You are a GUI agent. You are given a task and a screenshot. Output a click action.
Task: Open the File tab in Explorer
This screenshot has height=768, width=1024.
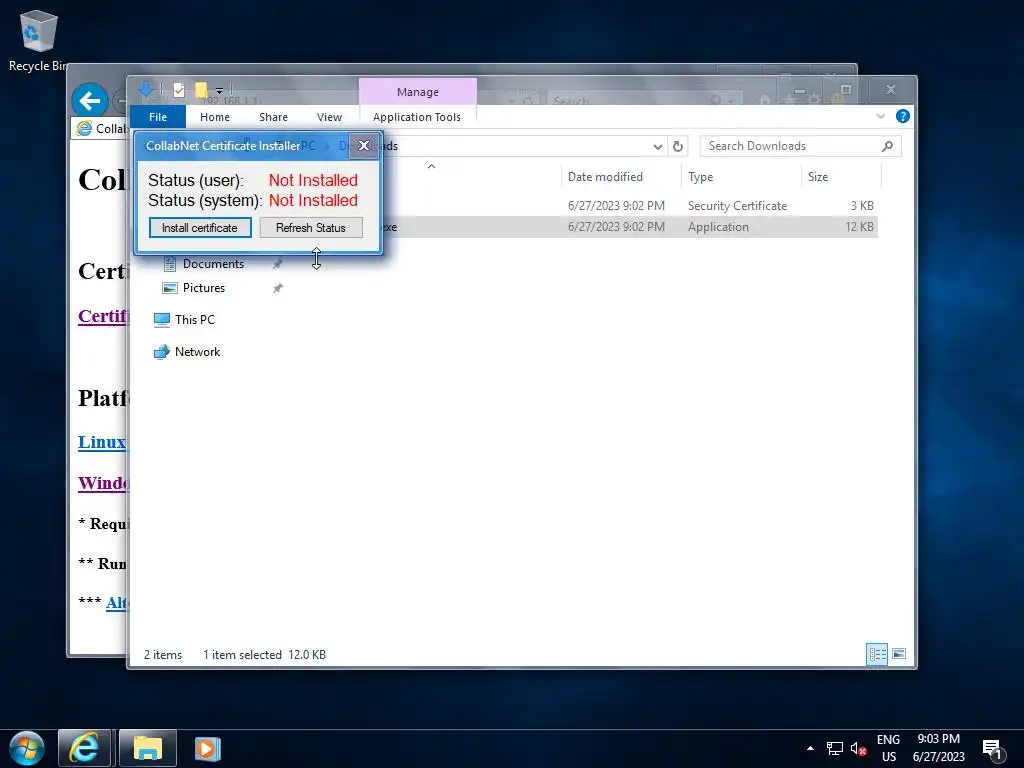click(x=158, y=117)
